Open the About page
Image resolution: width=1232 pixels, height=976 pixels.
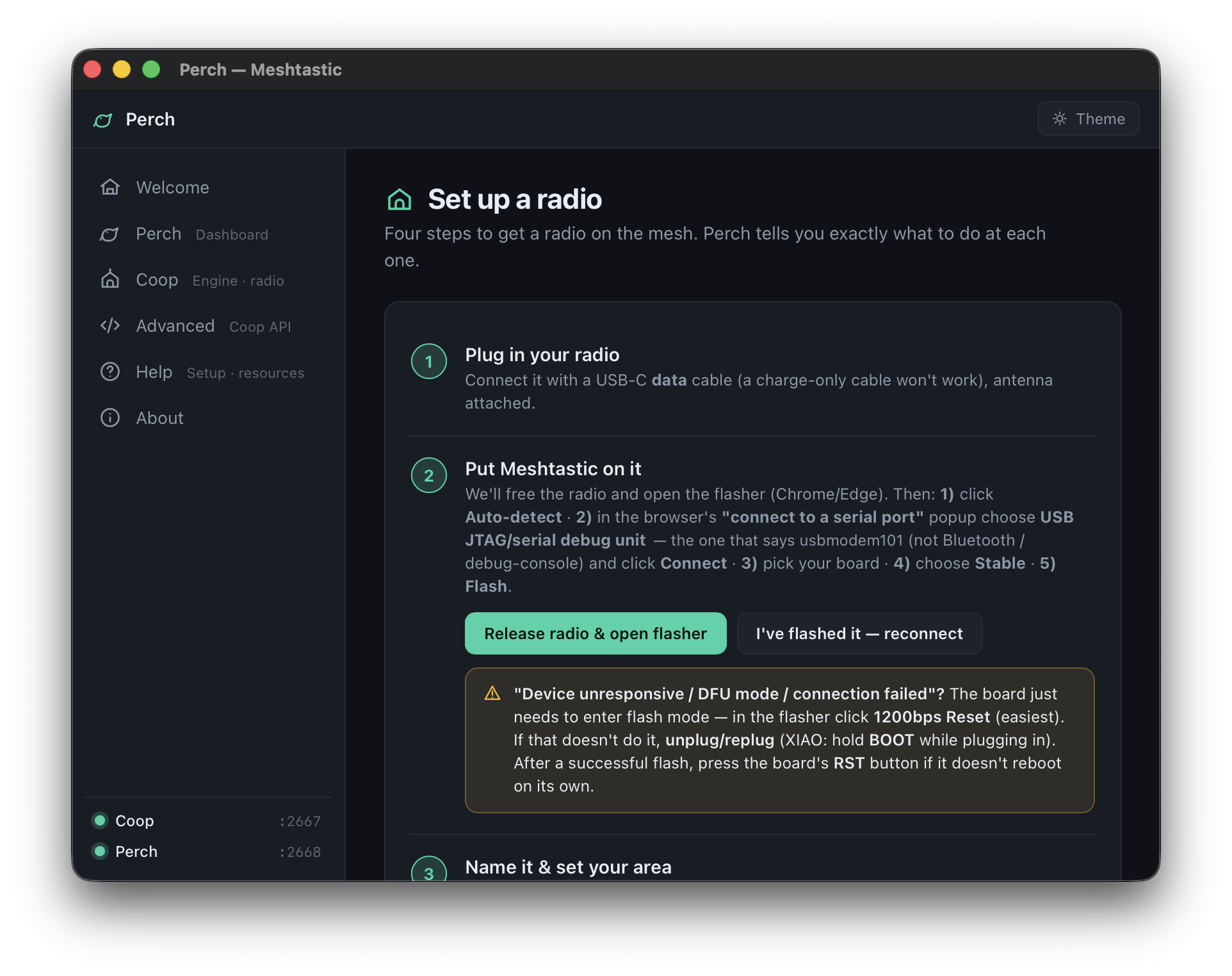point(208,418)
